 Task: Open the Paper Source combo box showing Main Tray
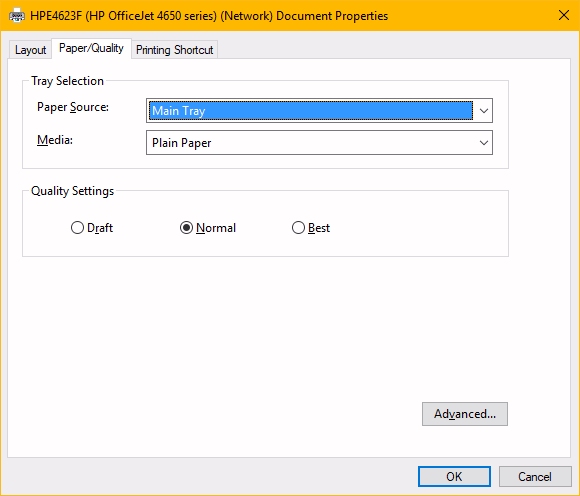coord(319,111)
